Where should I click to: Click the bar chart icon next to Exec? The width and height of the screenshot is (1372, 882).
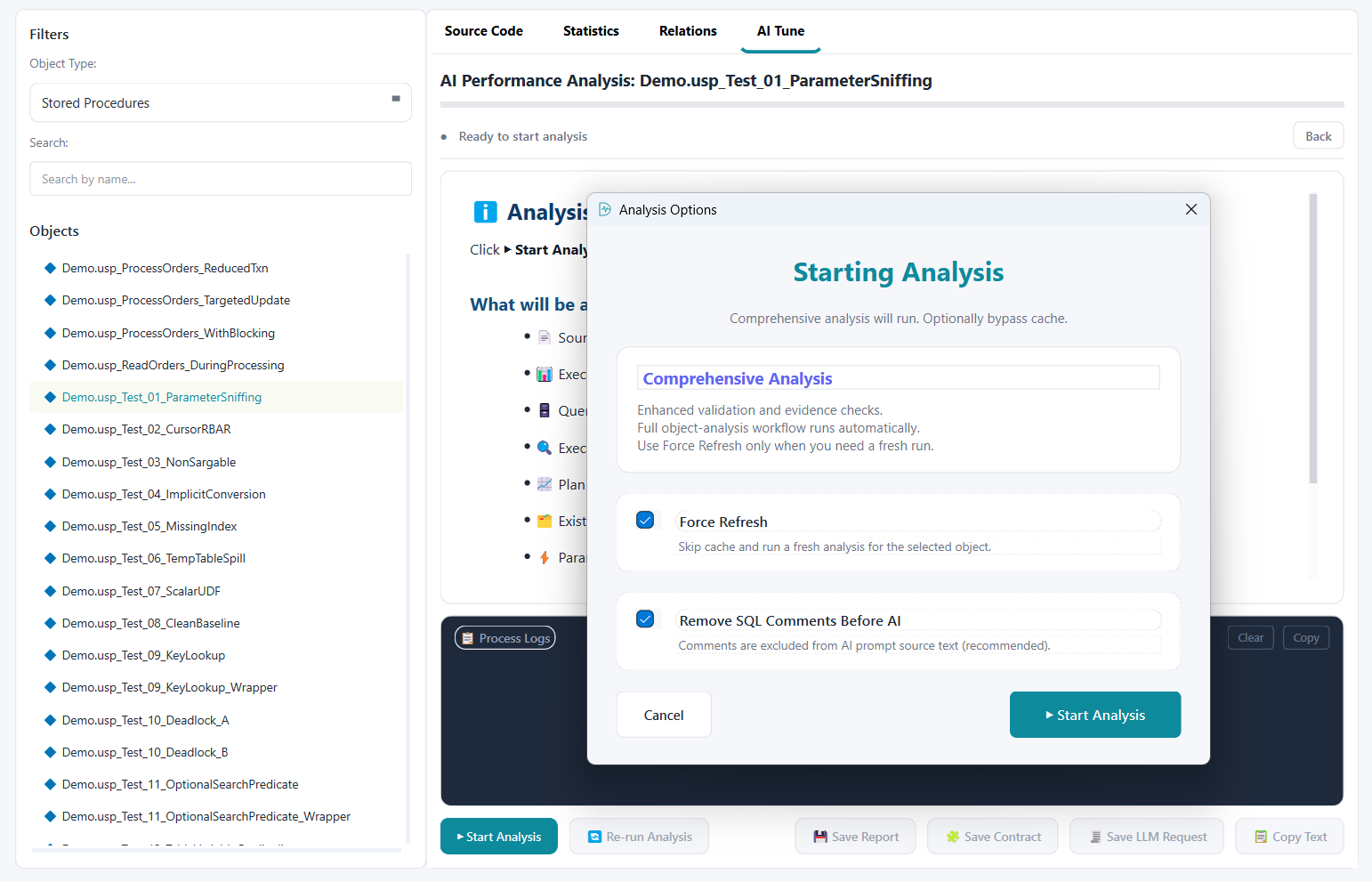tap(545, 374)
